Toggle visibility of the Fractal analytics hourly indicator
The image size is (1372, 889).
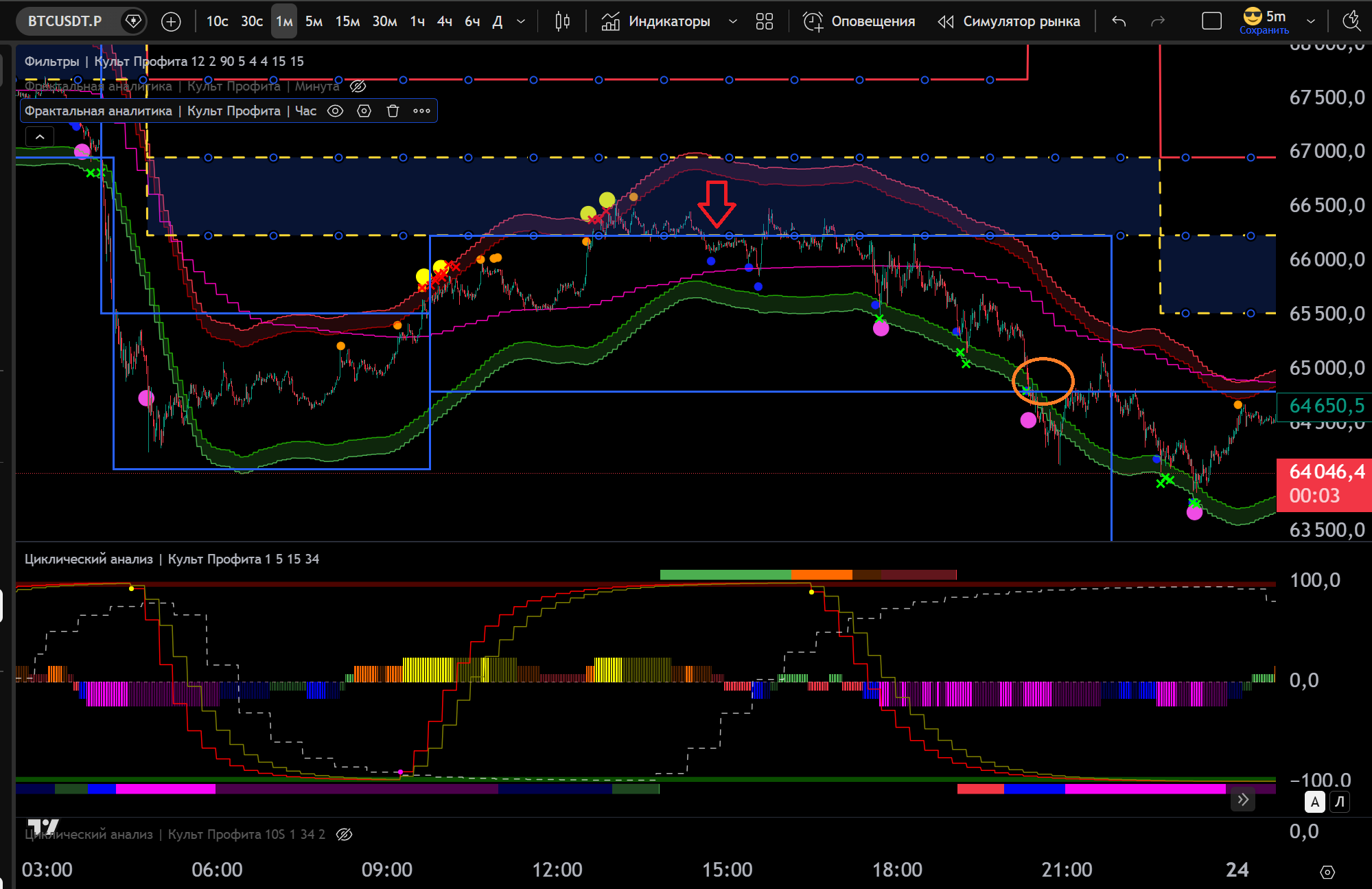[335, 111]
